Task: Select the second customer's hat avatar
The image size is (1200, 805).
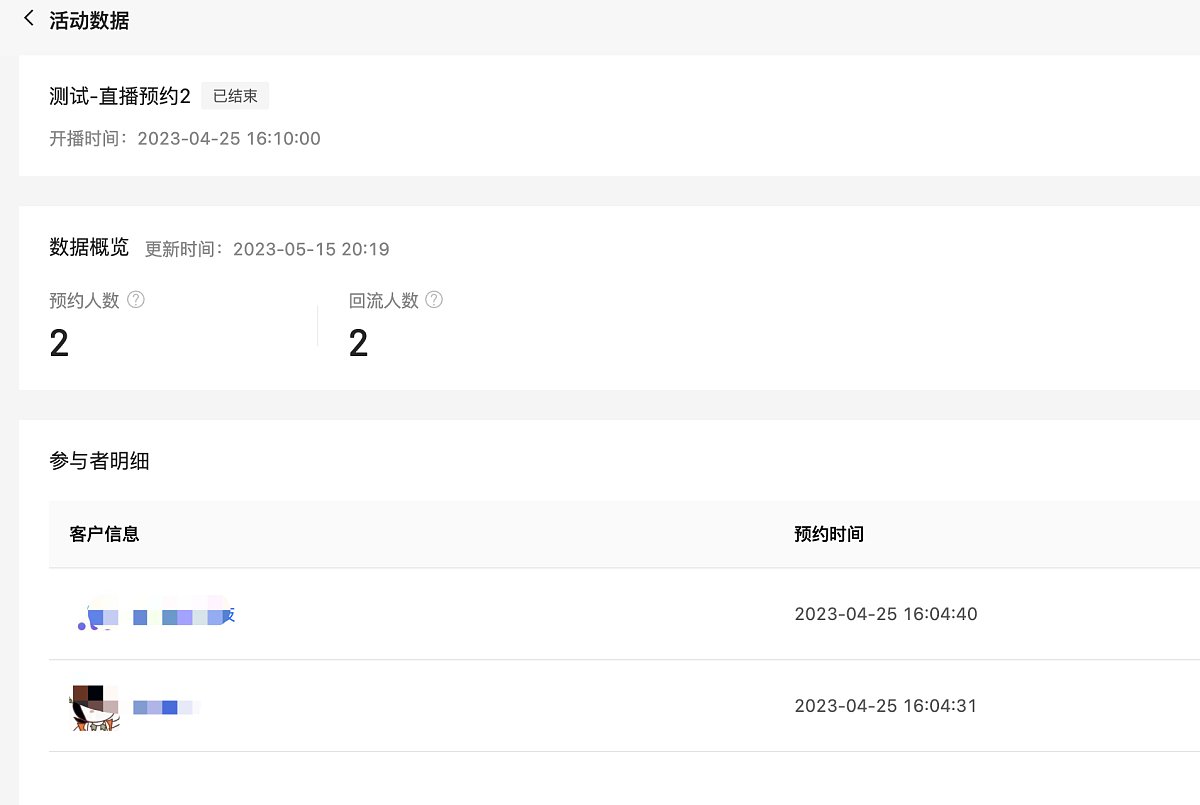Action: tap(95, 706)
